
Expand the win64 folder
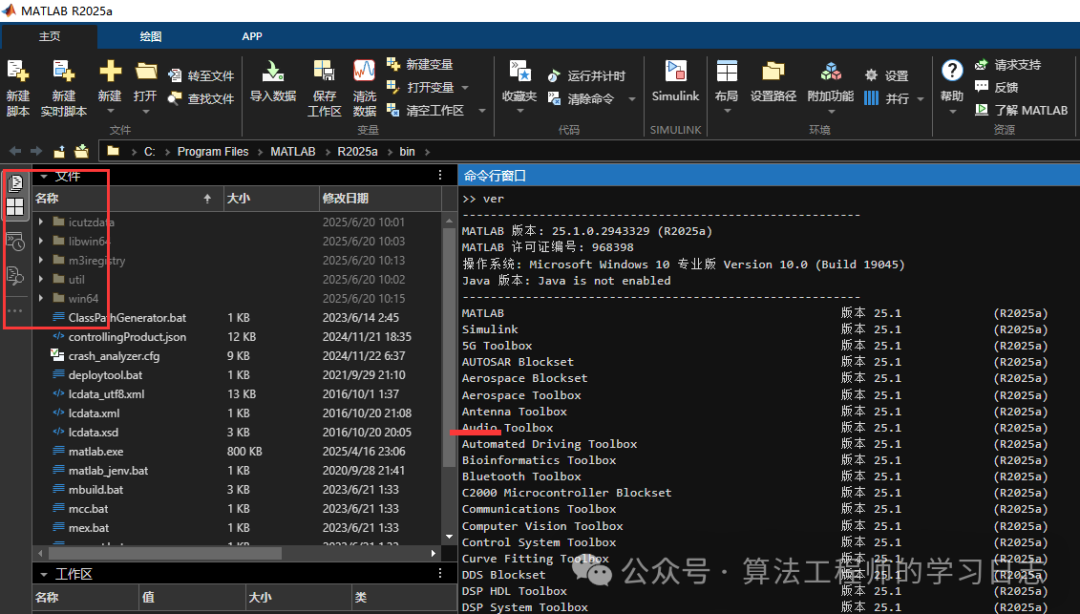41,298
